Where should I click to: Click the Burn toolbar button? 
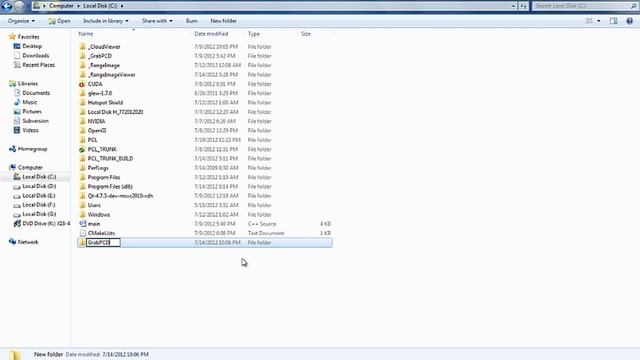pyautogui.click(x=191, y=21)
